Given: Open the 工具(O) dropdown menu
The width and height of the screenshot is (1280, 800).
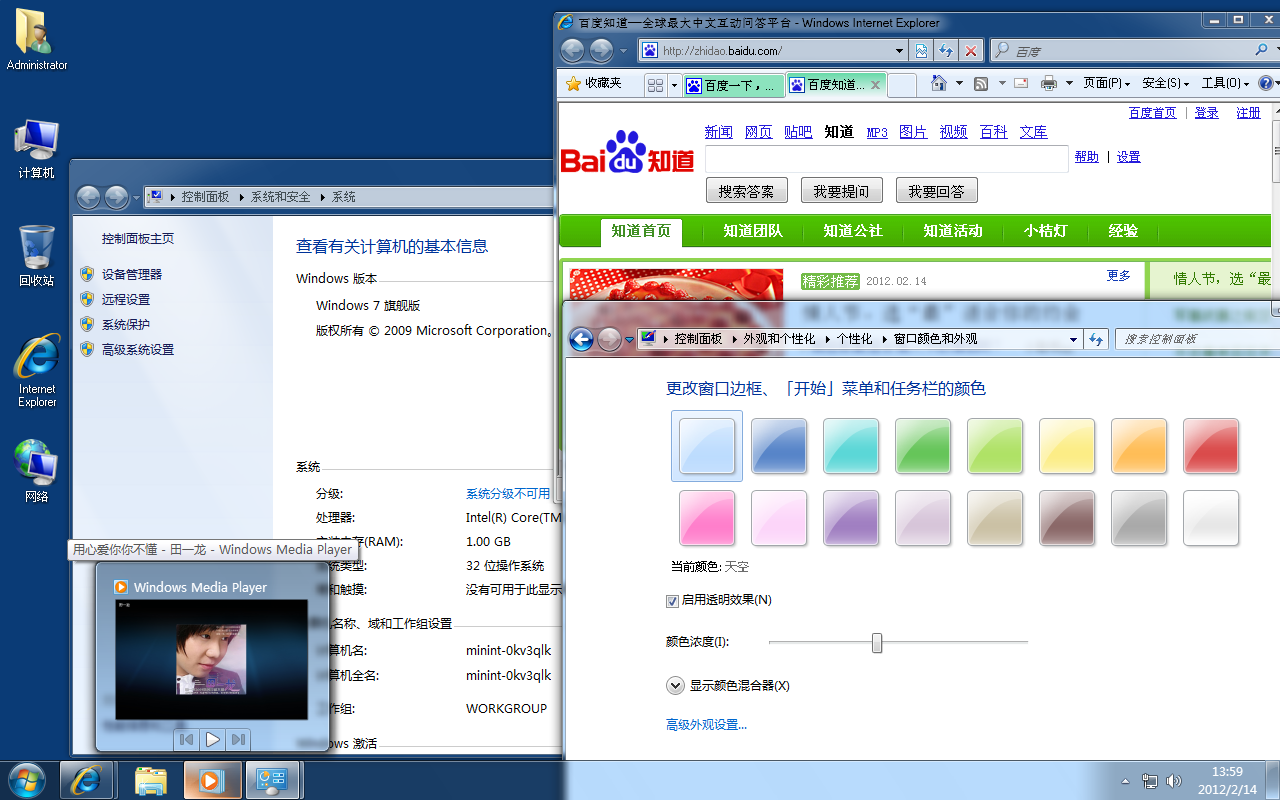Looking at the screenshot, I should click(1225, 83).
